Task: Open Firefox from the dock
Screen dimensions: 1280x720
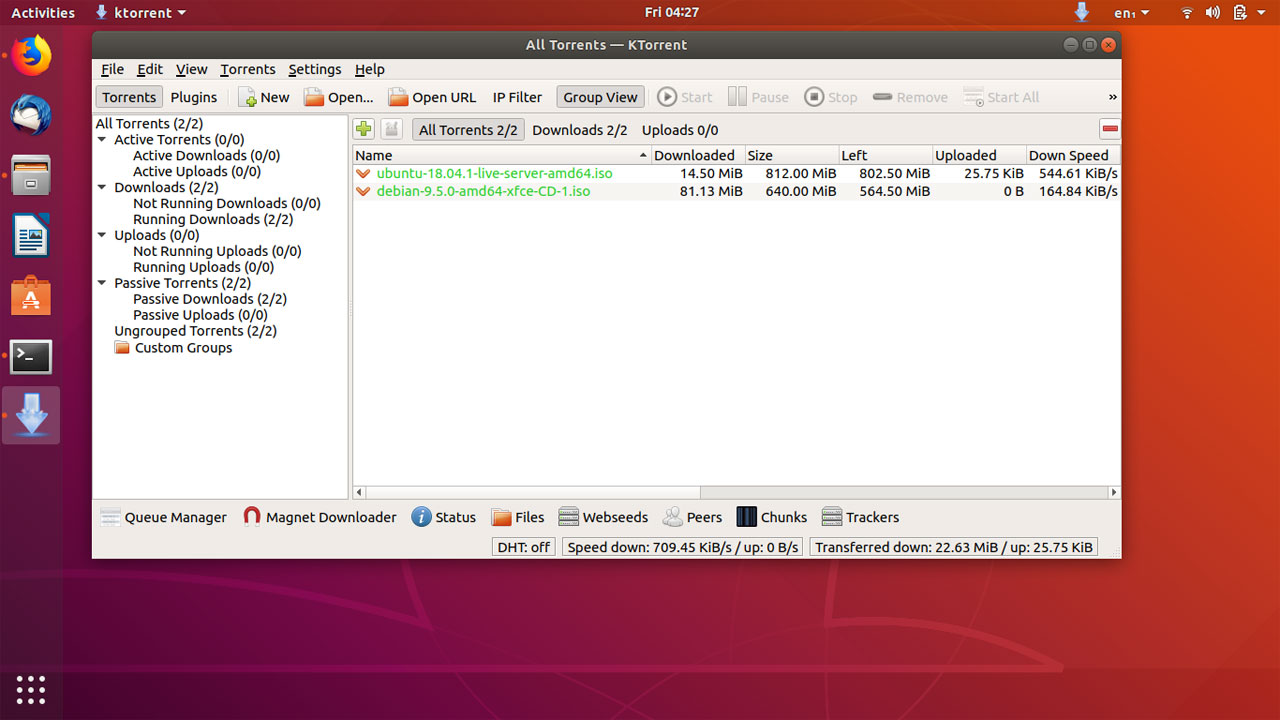Action: click(31, 56)
